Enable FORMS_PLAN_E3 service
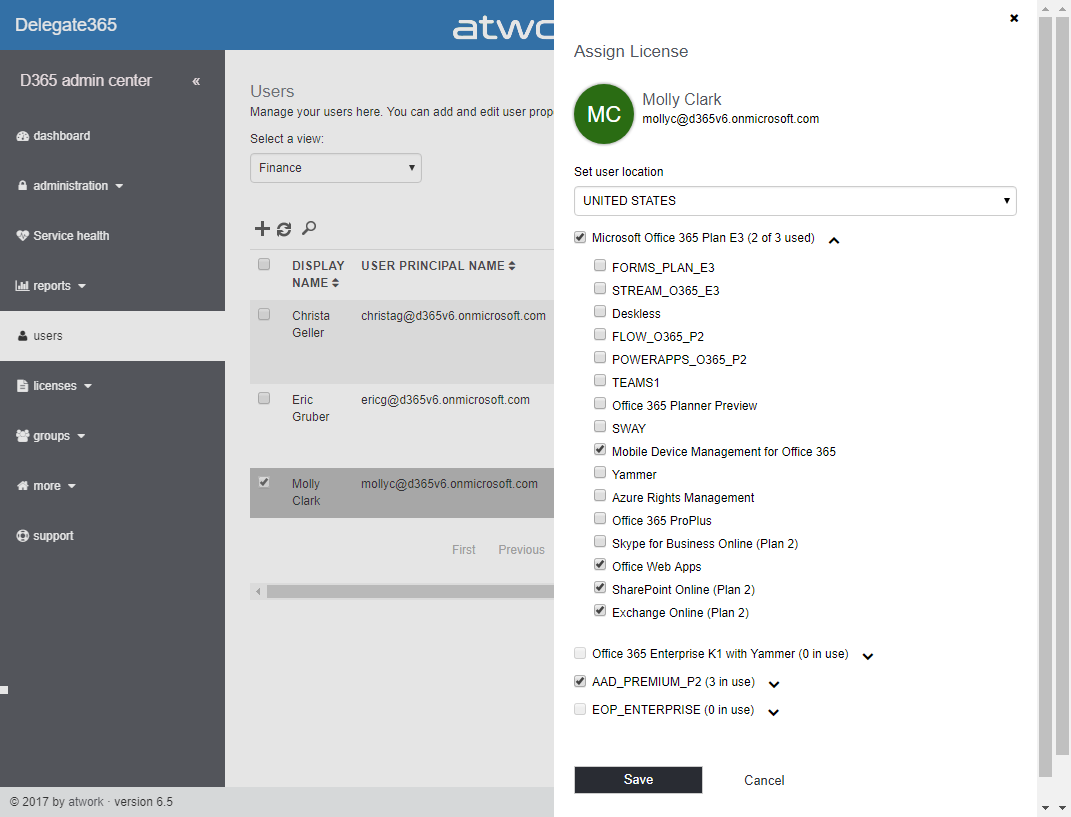Viewport: 1071px width, 817px height. (x=600, y=265)
